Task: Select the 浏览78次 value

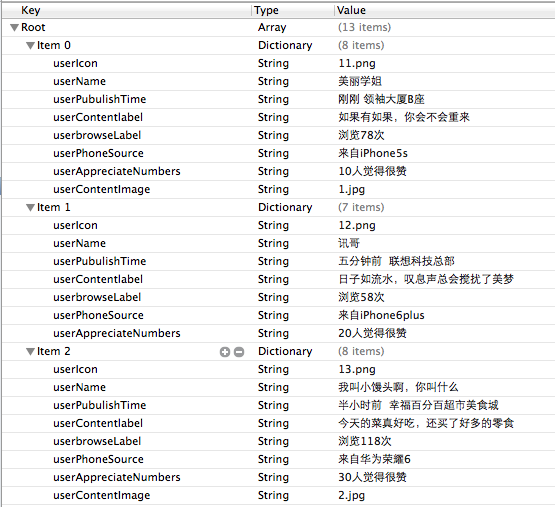Action: pyautogui.click(x=361, y=135)
